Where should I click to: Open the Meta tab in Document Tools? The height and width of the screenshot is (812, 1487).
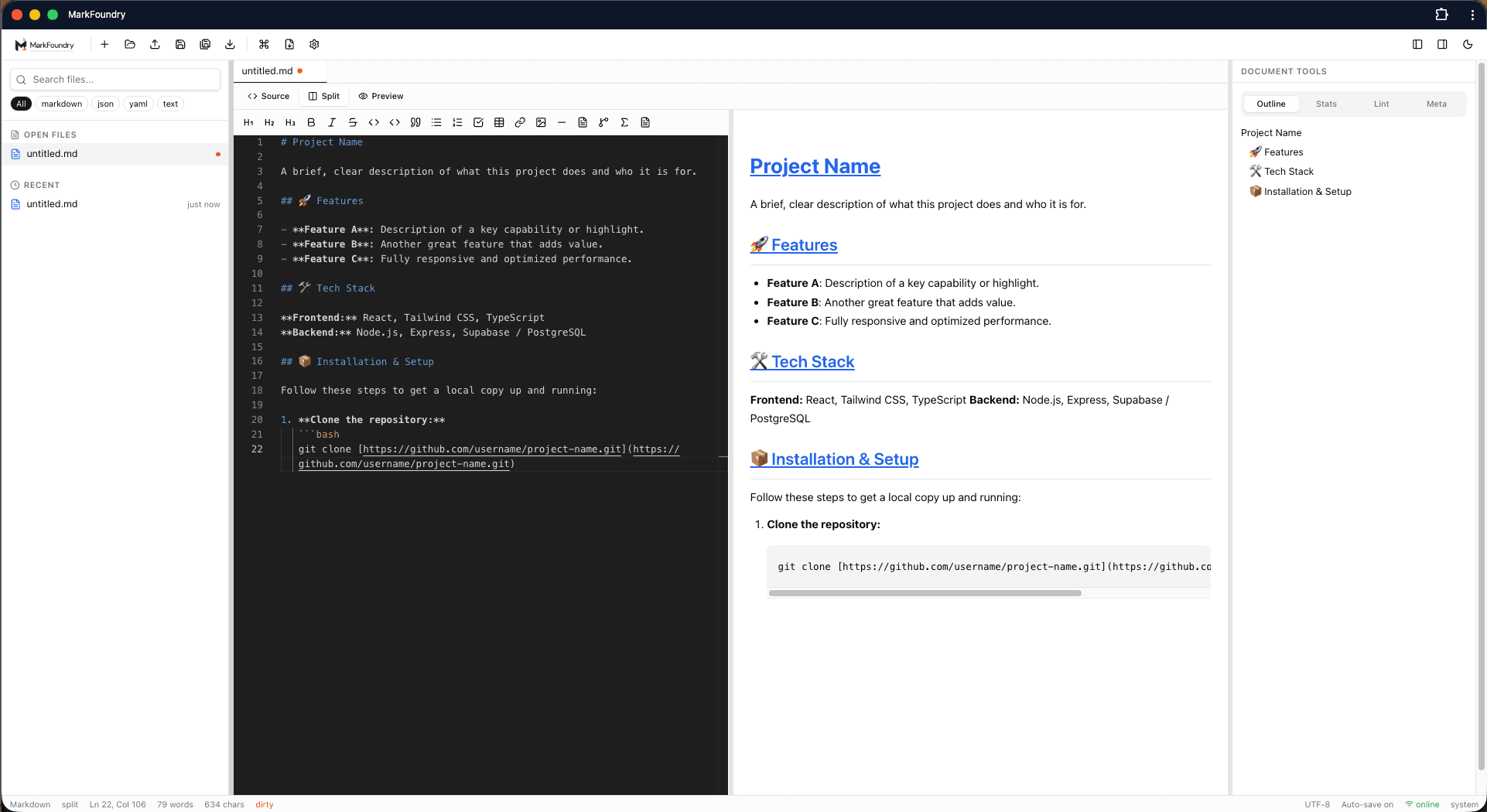click(1437, 104)
